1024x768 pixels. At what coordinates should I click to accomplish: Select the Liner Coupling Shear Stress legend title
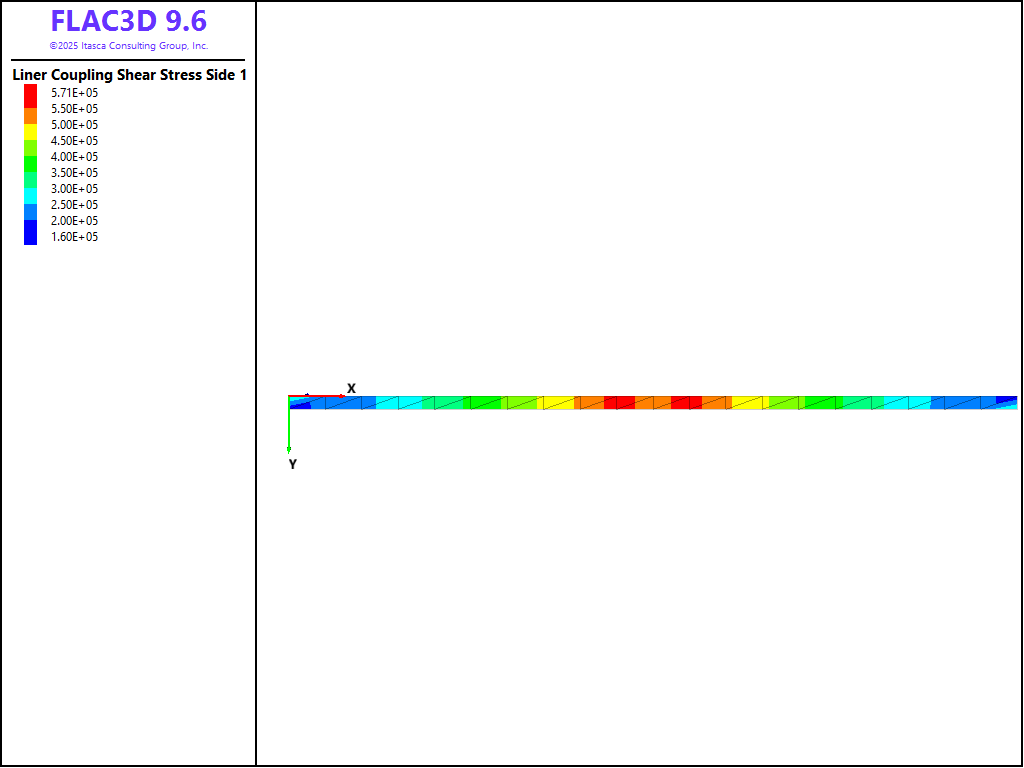(x=129, y=75)
